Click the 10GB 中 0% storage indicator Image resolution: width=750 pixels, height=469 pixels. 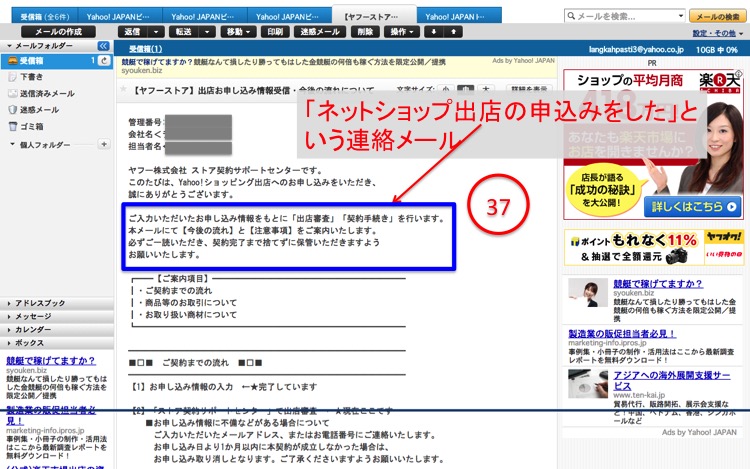(717, 49)
